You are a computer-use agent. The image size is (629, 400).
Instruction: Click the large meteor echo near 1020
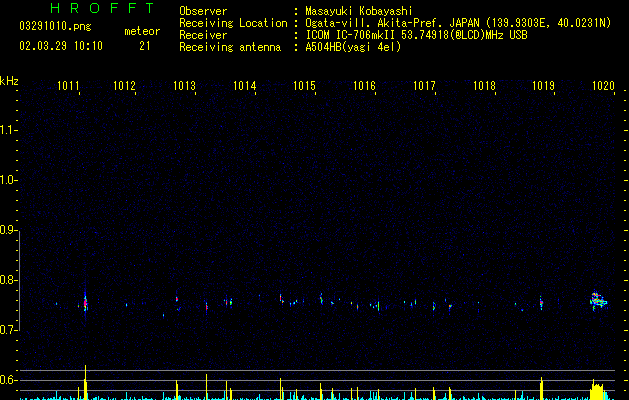coord(598,301)
